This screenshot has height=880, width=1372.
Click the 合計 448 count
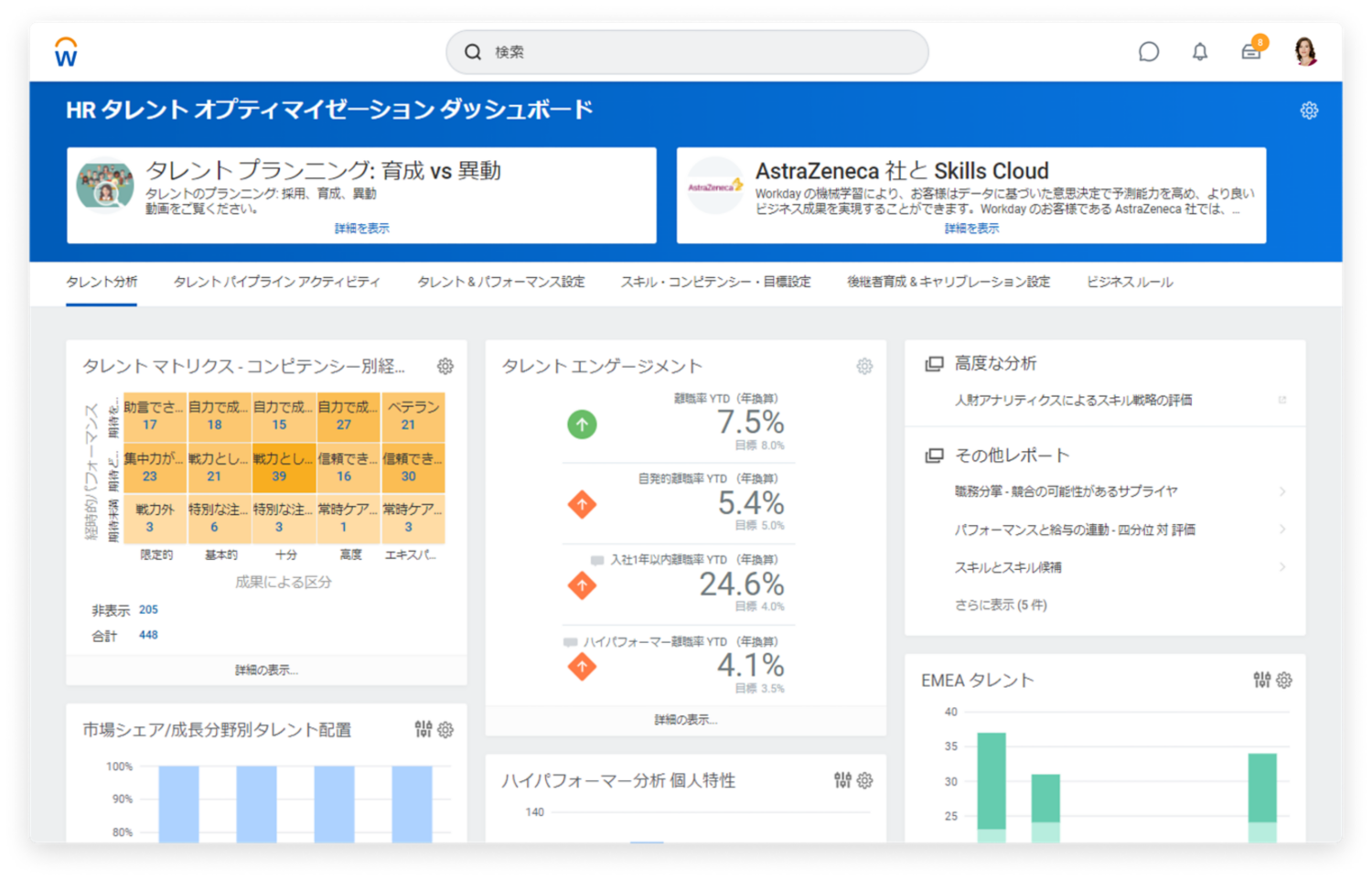[x=148, y=635]
